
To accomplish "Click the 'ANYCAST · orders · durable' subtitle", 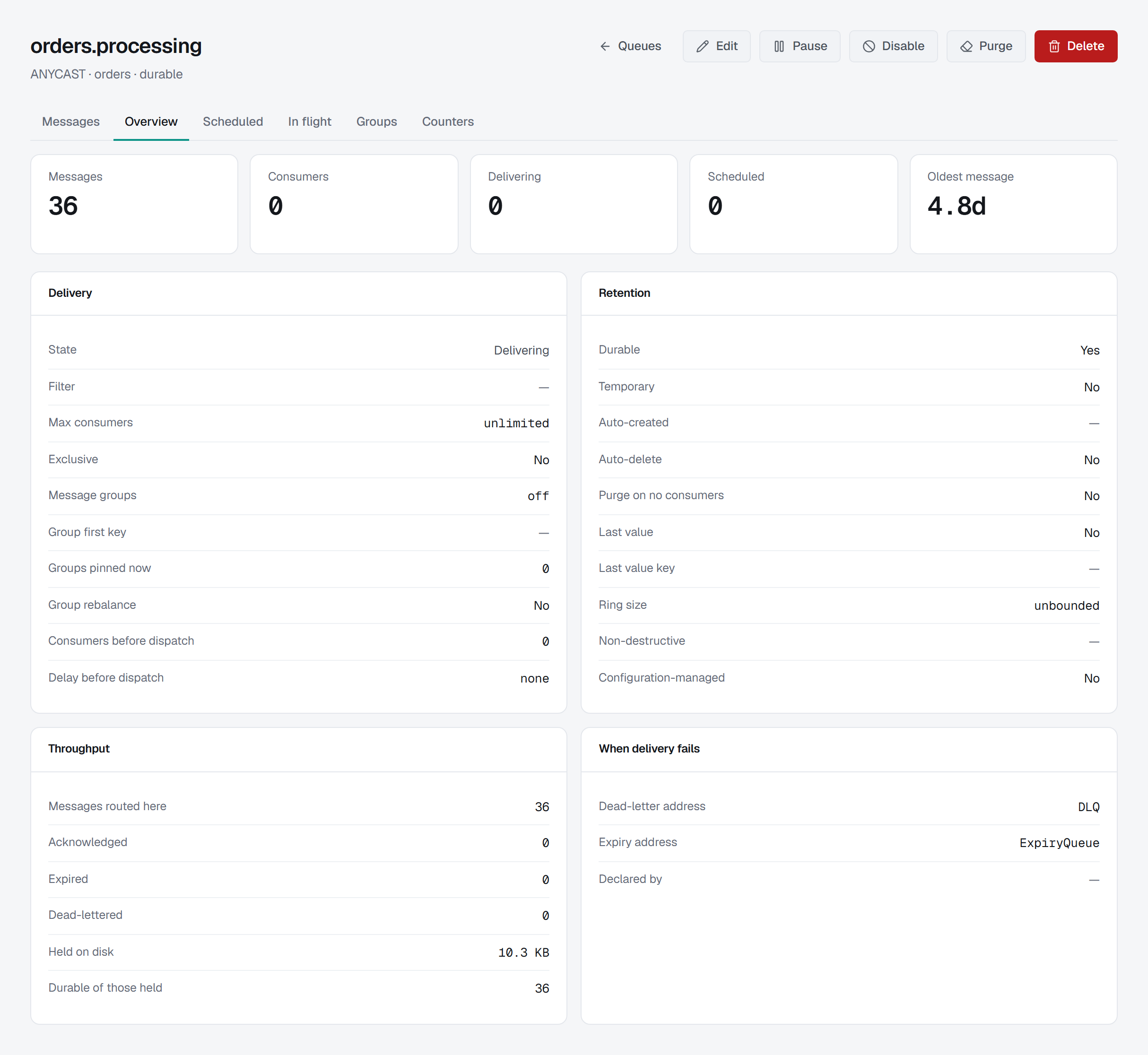I will click(107, 74).
